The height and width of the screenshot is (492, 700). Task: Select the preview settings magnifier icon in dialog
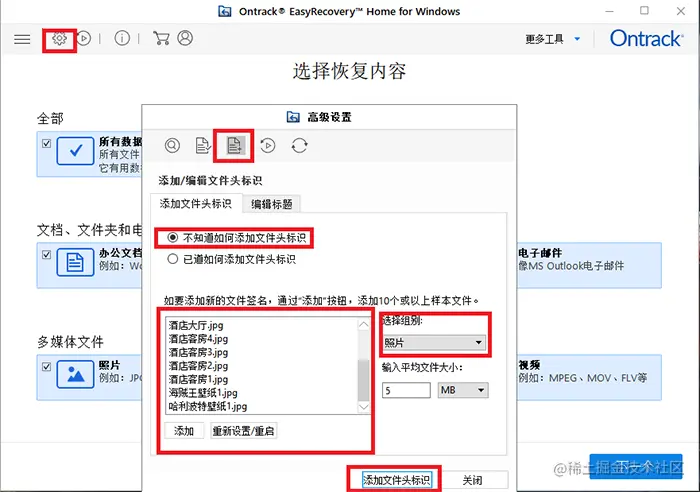172,146
